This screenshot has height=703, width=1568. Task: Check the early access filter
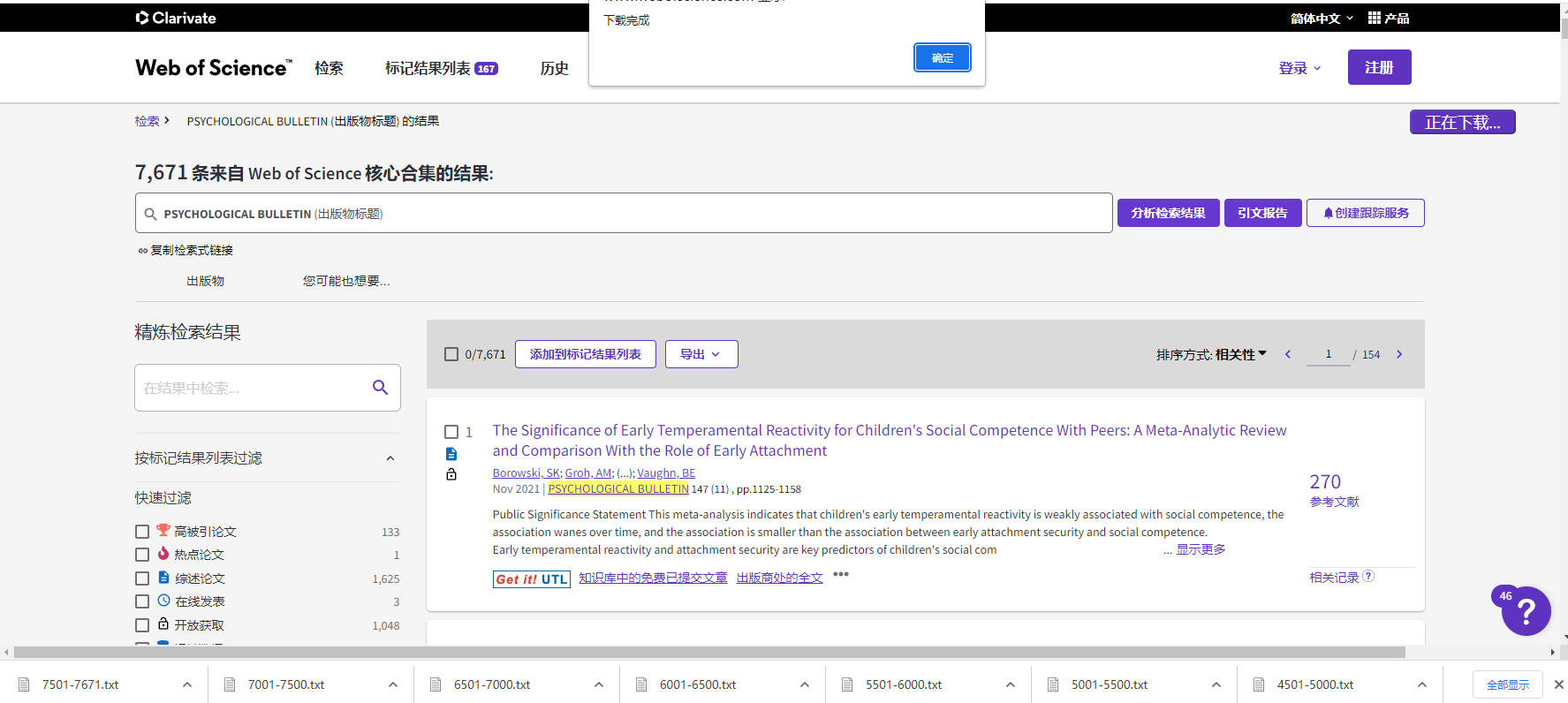142,601
